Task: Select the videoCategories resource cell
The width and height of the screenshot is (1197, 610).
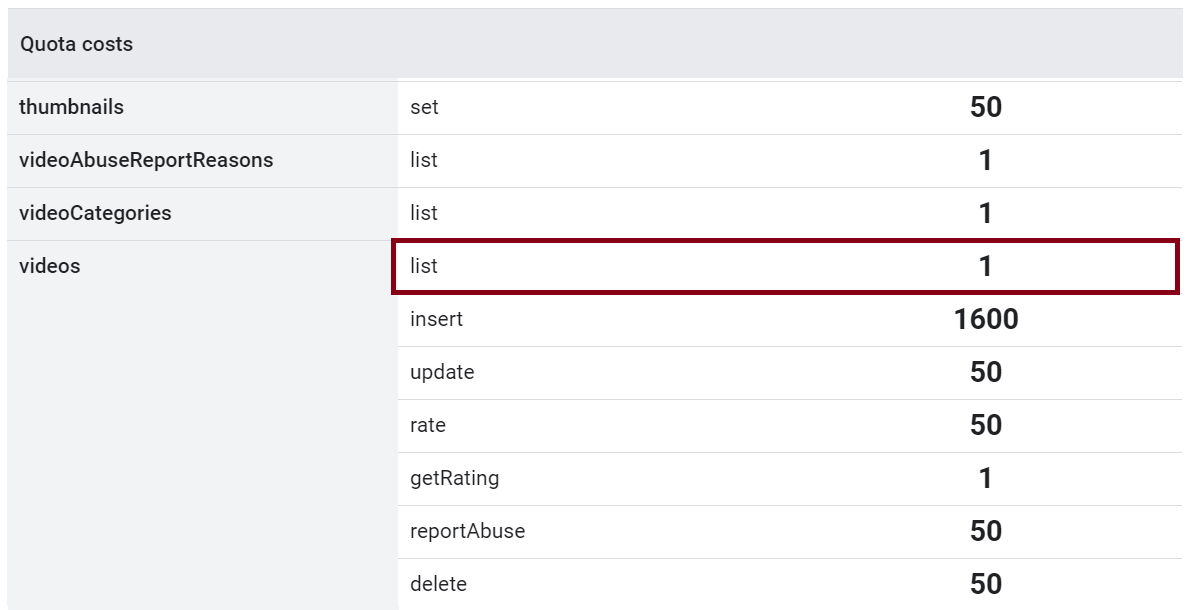Action: 95,213
